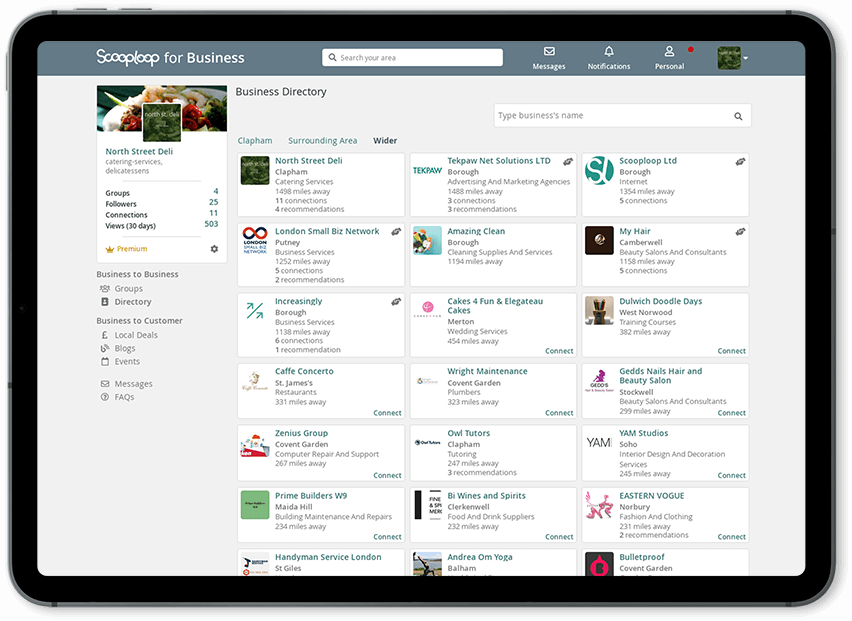Click connection icon on Scooploop Ltd card
The height and width of the screenshot is (621, 852).
[x=740, y=161]
